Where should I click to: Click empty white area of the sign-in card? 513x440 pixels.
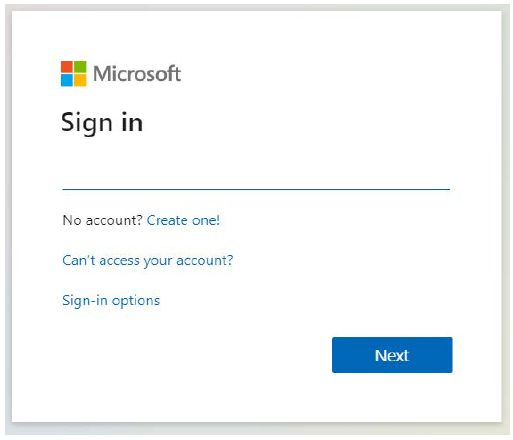point(333,100)
